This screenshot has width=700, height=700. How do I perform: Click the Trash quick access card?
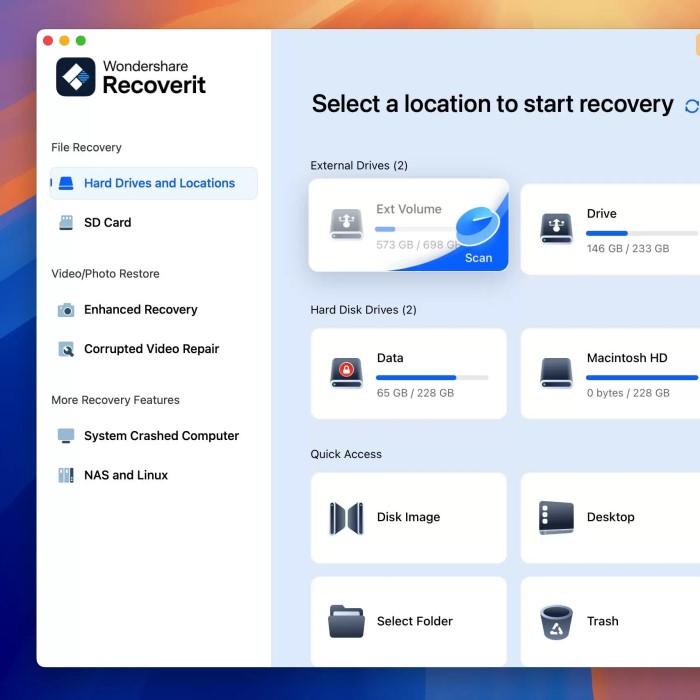[610, 621]
